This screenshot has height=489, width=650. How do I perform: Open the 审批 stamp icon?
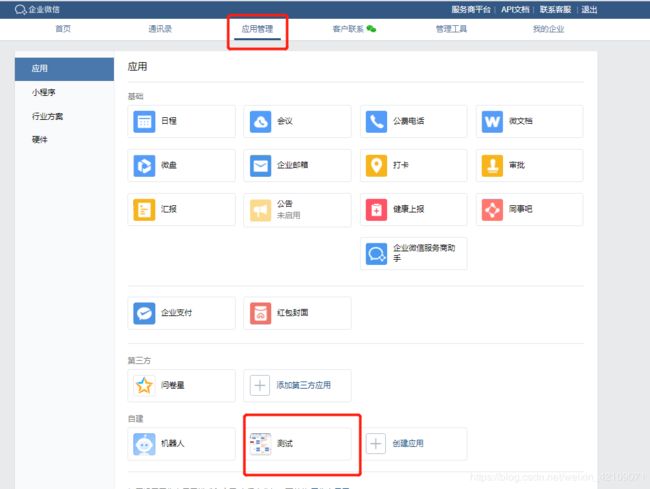click(492, 166)
